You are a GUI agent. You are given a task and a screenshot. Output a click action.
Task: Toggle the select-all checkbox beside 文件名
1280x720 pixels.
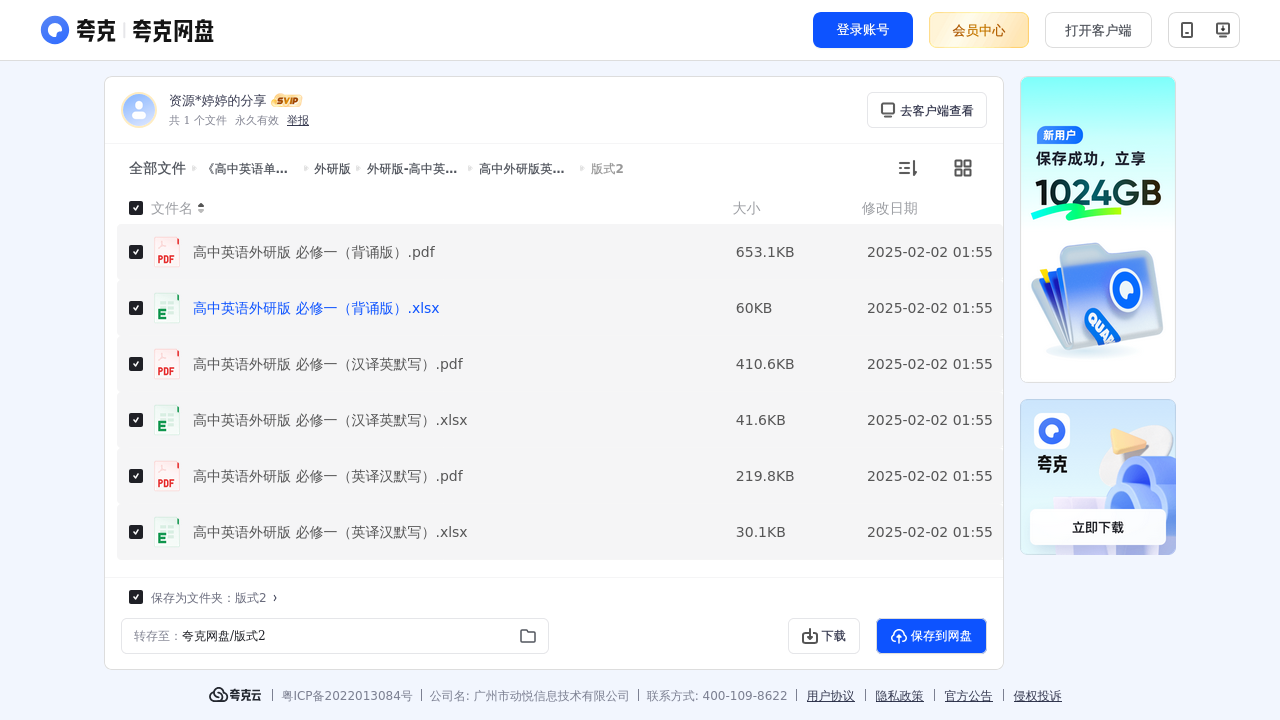pos(136,208)
